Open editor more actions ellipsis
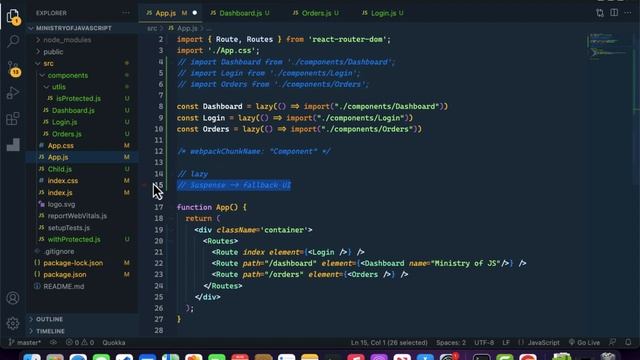Image resolution: width=640 pixels, height=360 pixels. pos(628,13)
